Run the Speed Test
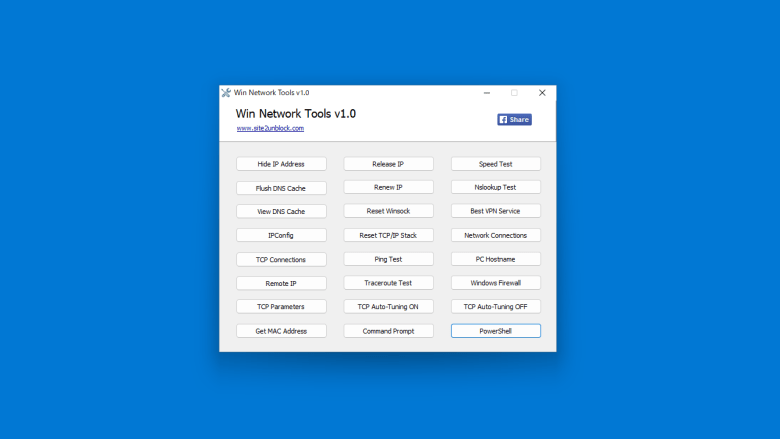 (496, 164)
